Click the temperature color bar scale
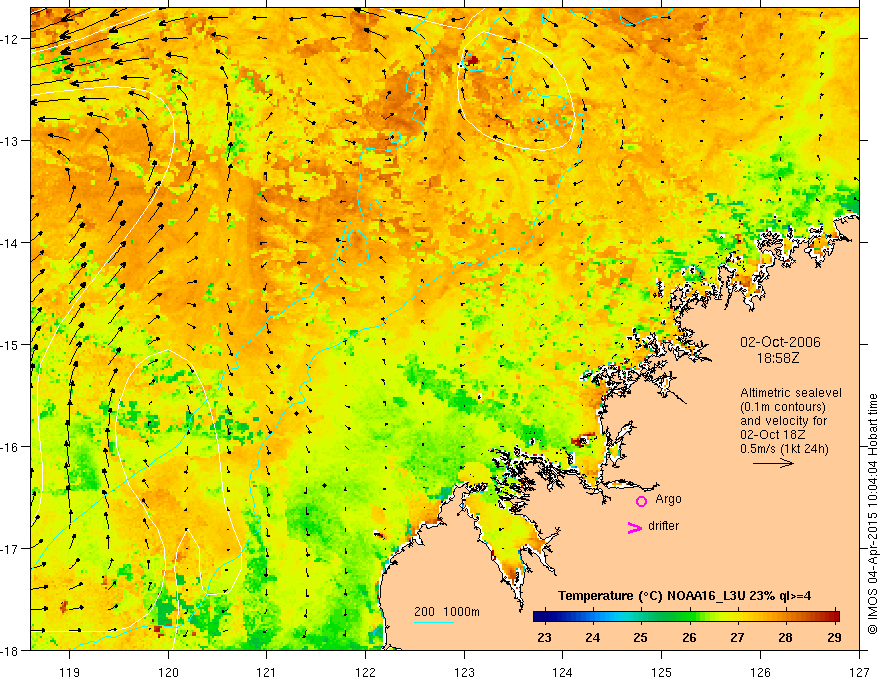The image size is (880, 680). point(686,616)
